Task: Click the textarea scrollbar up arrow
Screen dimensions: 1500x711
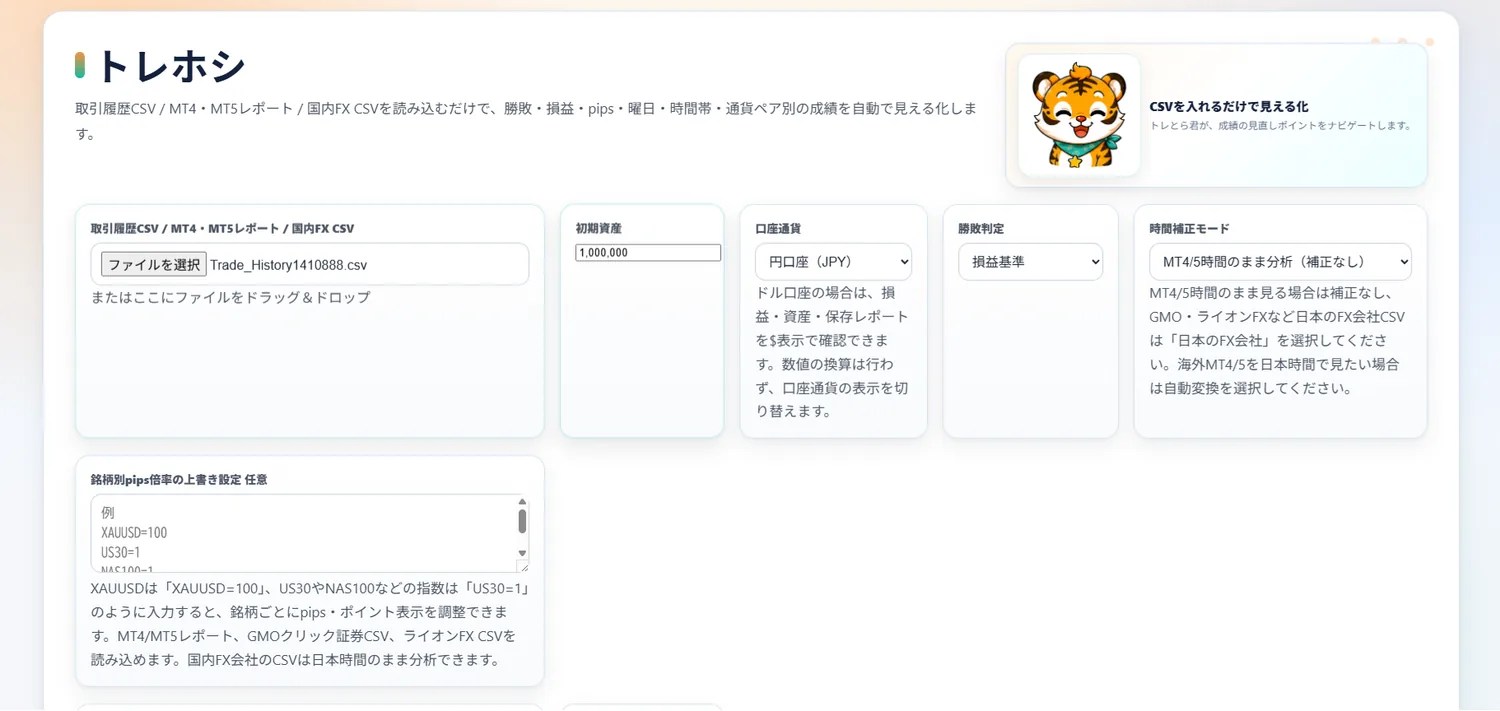Action: pos(522,502)
